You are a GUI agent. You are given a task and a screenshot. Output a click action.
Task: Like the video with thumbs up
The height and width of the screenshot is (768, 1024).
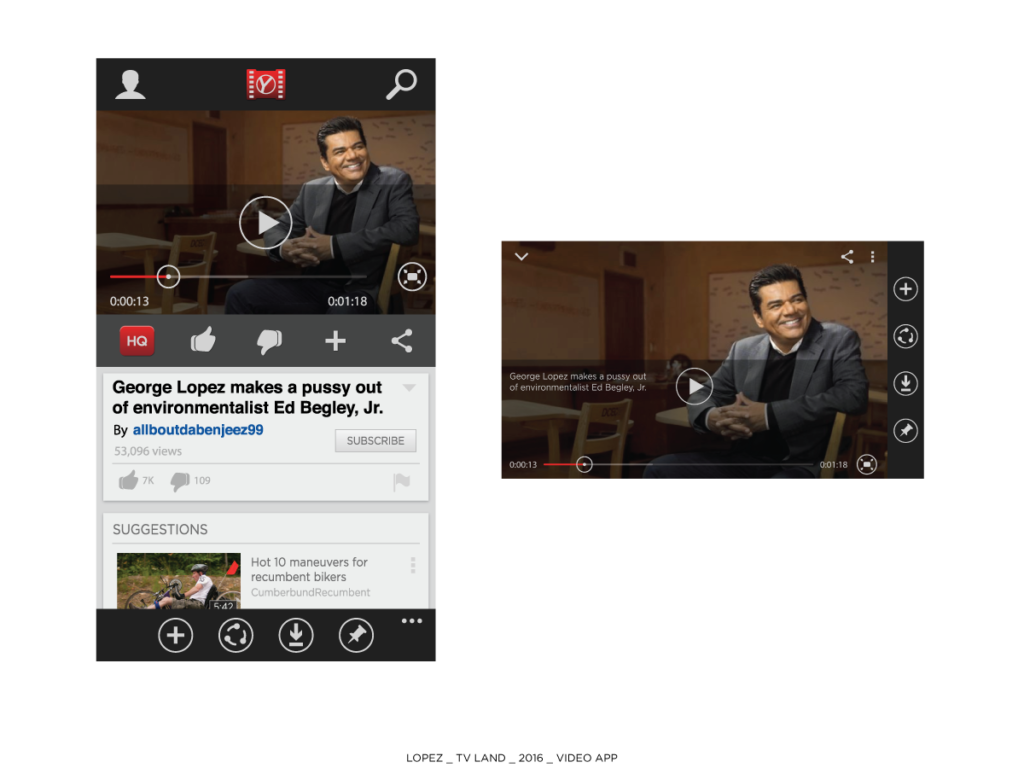click(x=203, y=341)
